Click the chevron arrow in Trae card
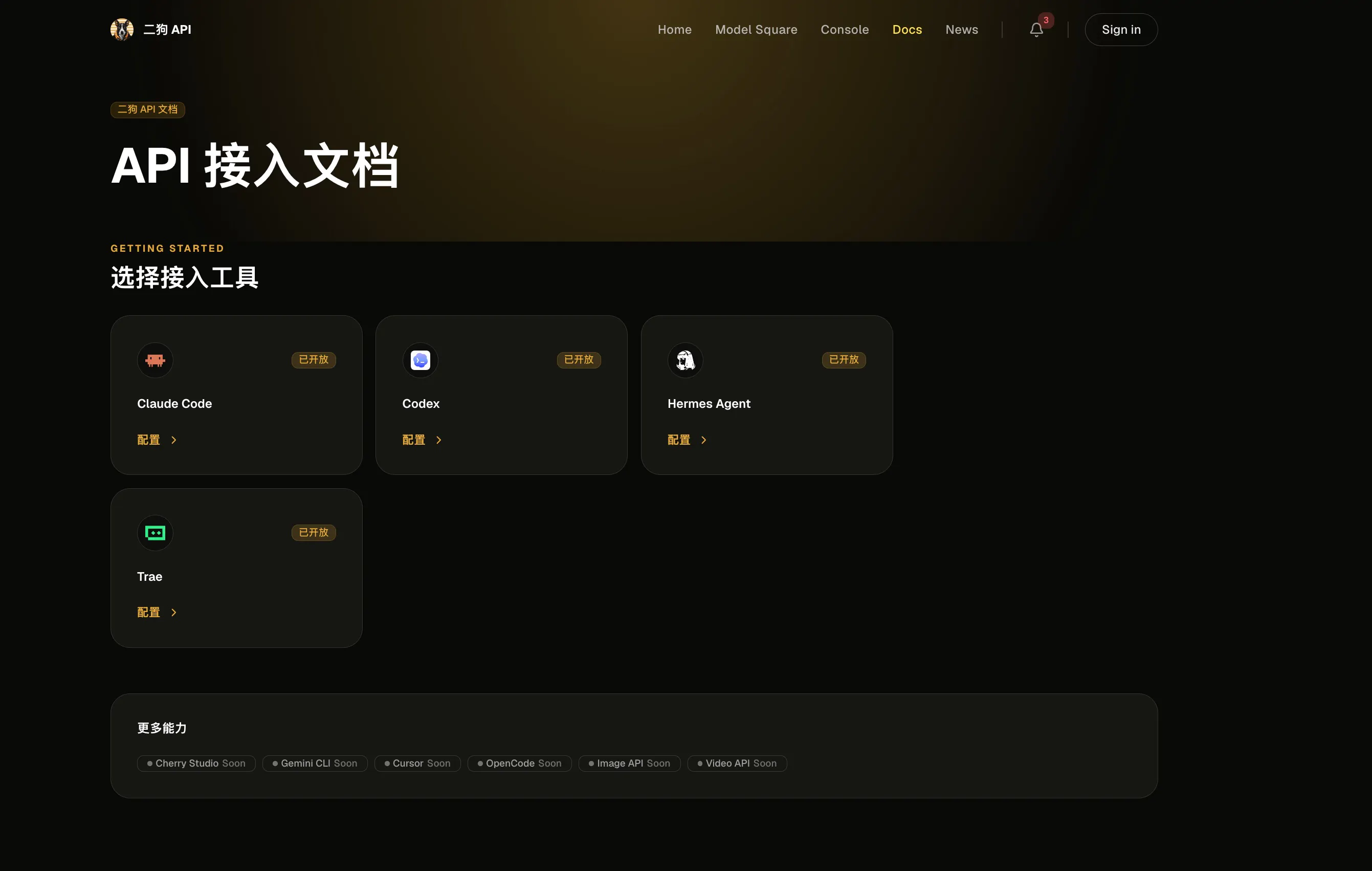Viewport: 1372px width, 871px height. (x=174, y=613)
